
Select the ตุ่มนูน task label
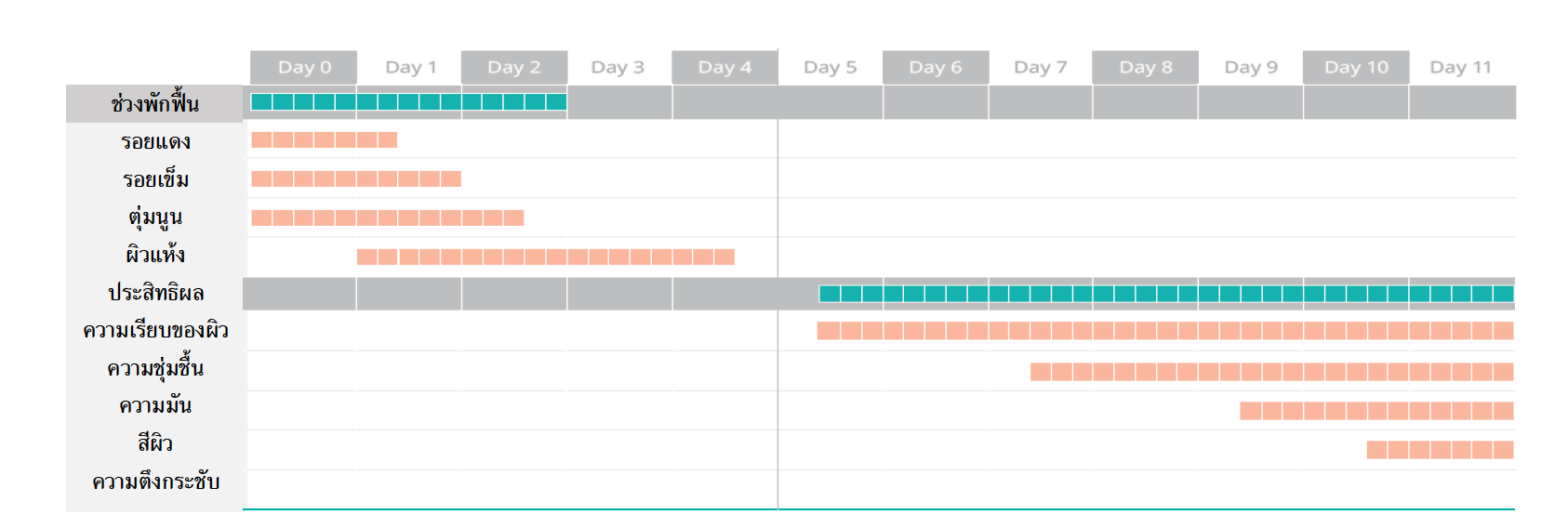pyautogui.click(x=155, y=218)
